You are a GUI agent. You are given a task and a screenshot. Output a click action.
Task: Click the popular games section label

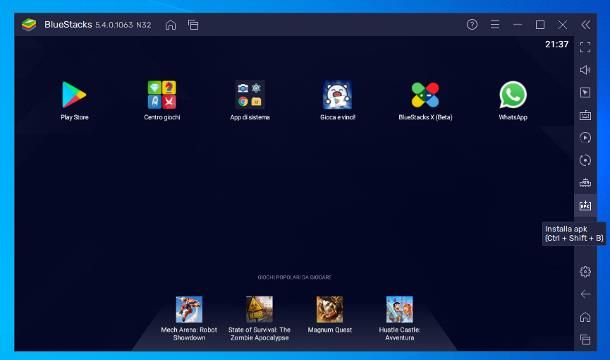(x=294, y=277)
